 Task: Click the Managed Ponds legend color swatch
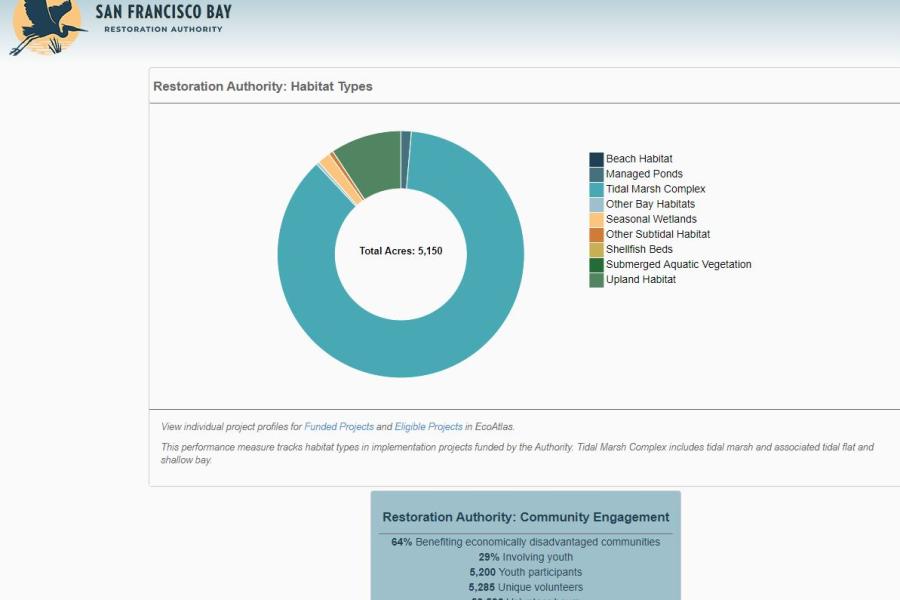point(596,174)
